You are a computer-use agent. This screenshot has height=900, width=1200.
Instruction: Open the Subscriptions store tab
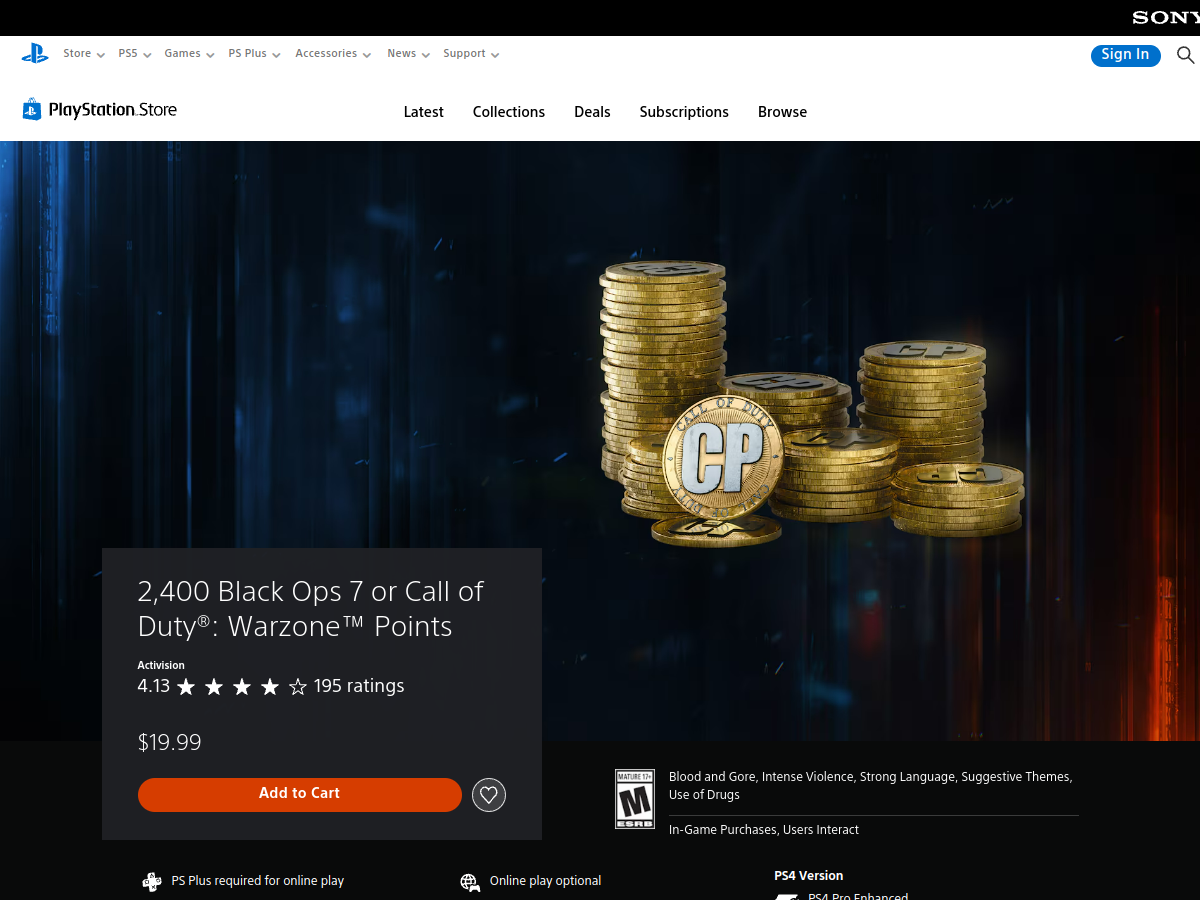point(684,112)
